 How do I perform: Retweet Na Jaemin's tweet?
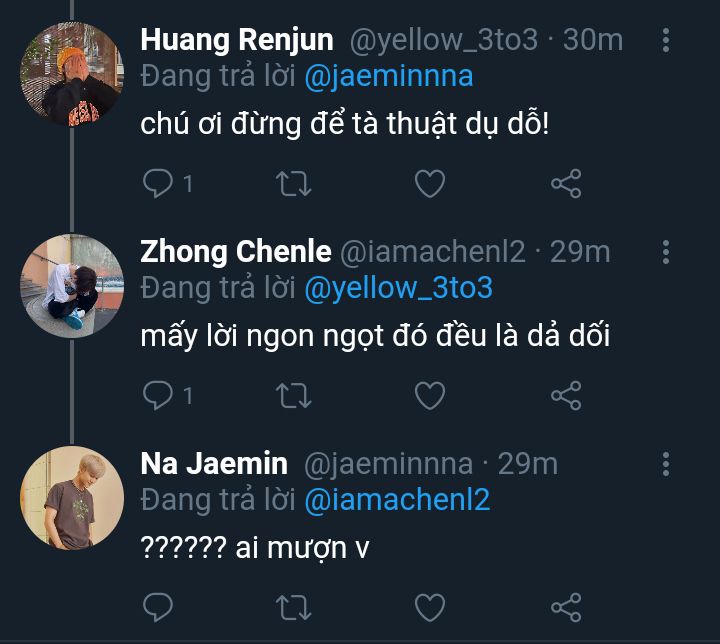pyautogui.click(x=294, y=607)
